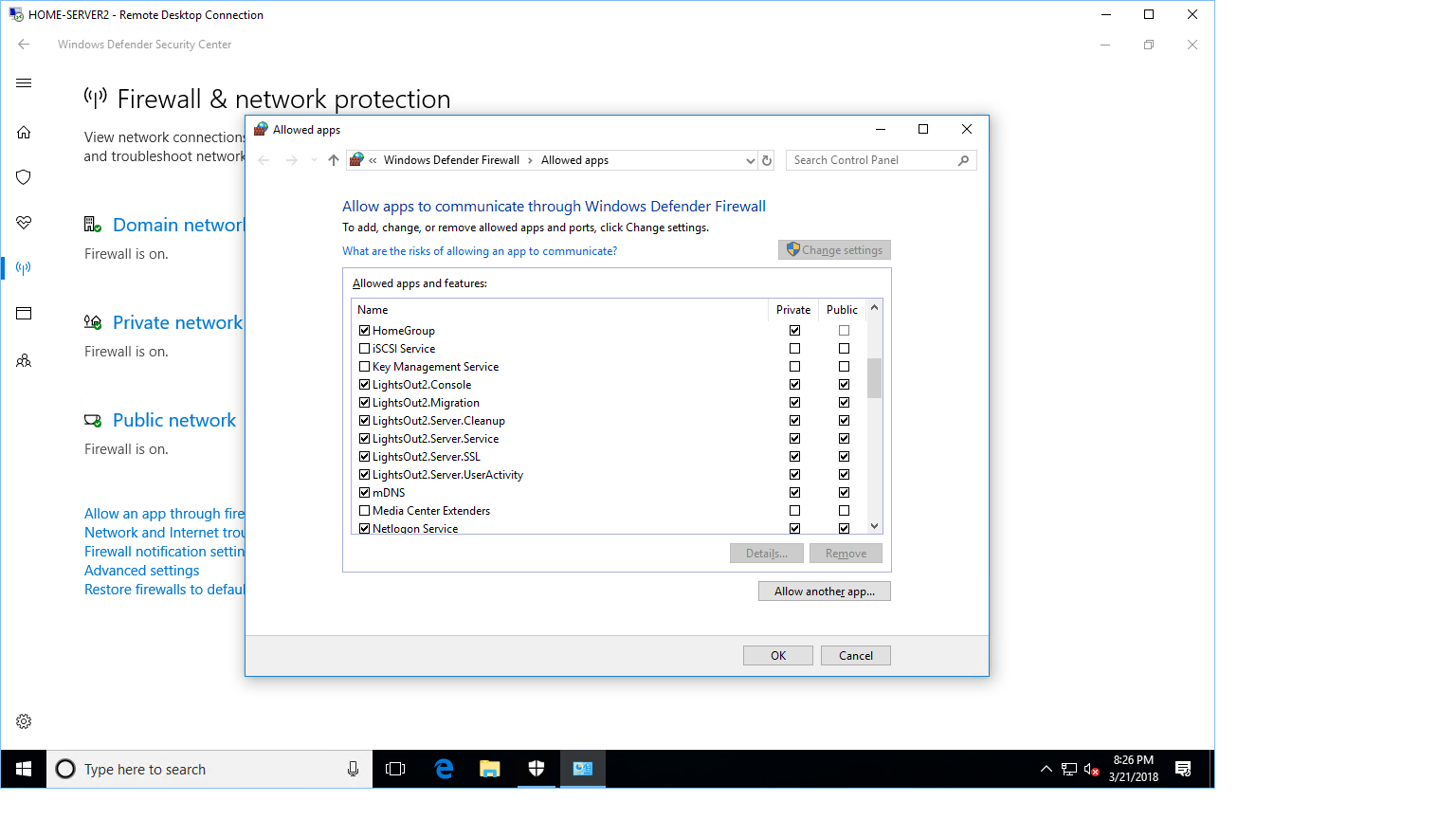
Task: Toggle the iSCSI Service checkbox
Action: [364, 349]
